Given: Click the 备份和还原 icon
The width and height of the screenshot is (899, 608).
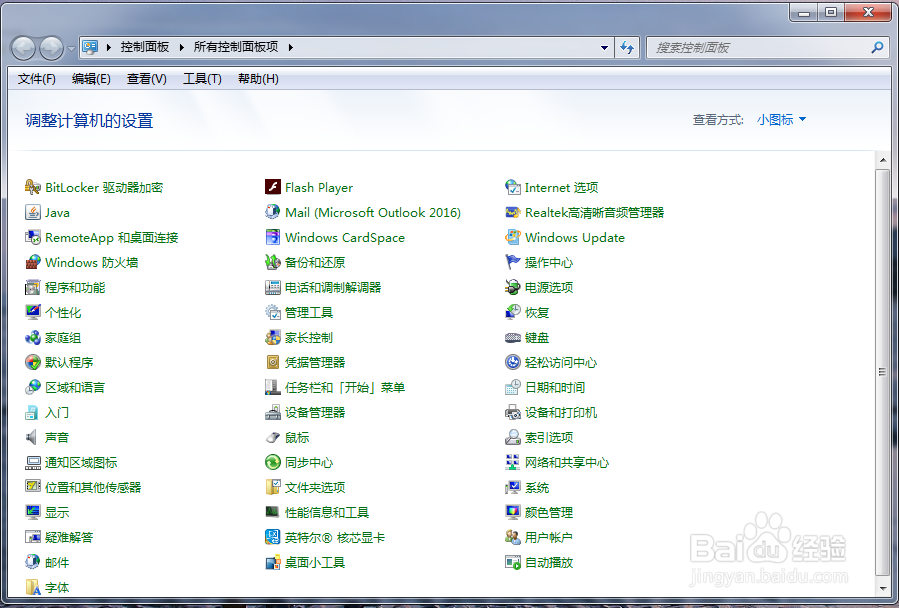Looking at the screenshot, I should [272, 262].
